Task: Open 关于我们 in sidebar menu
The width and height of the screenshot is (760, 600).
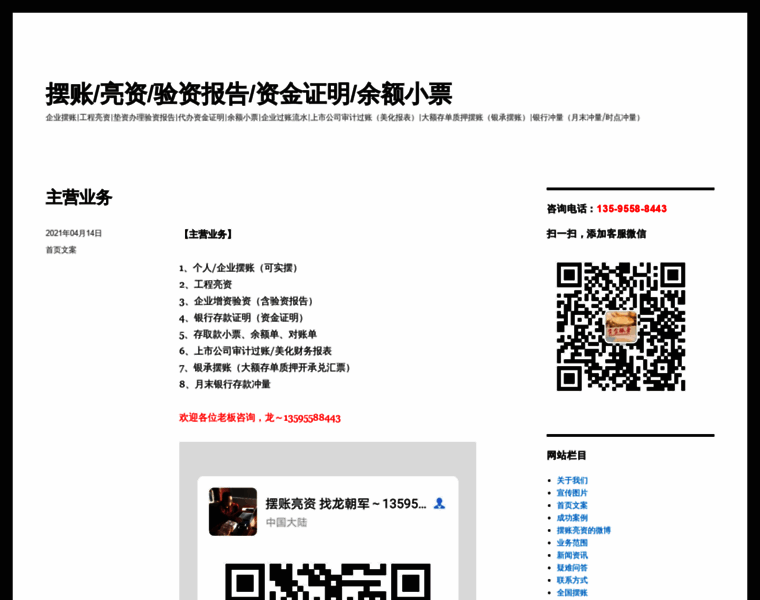Action: tap(572, 480)
